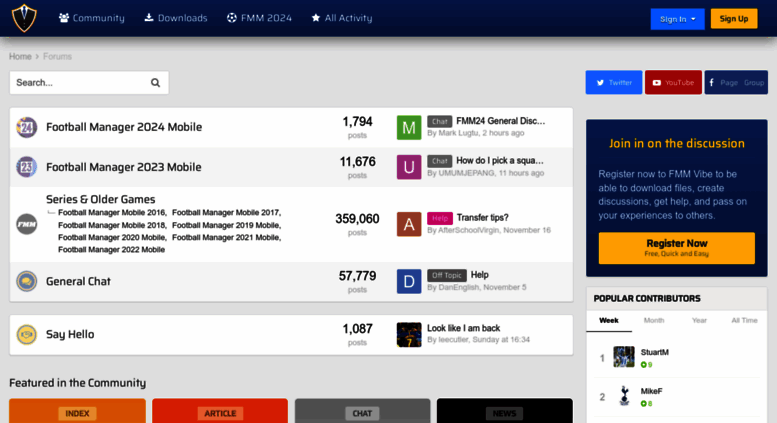Open Football Manager Mobile 2016 subforum
Viewport: 777px width, 423px height.
point(112,212)
